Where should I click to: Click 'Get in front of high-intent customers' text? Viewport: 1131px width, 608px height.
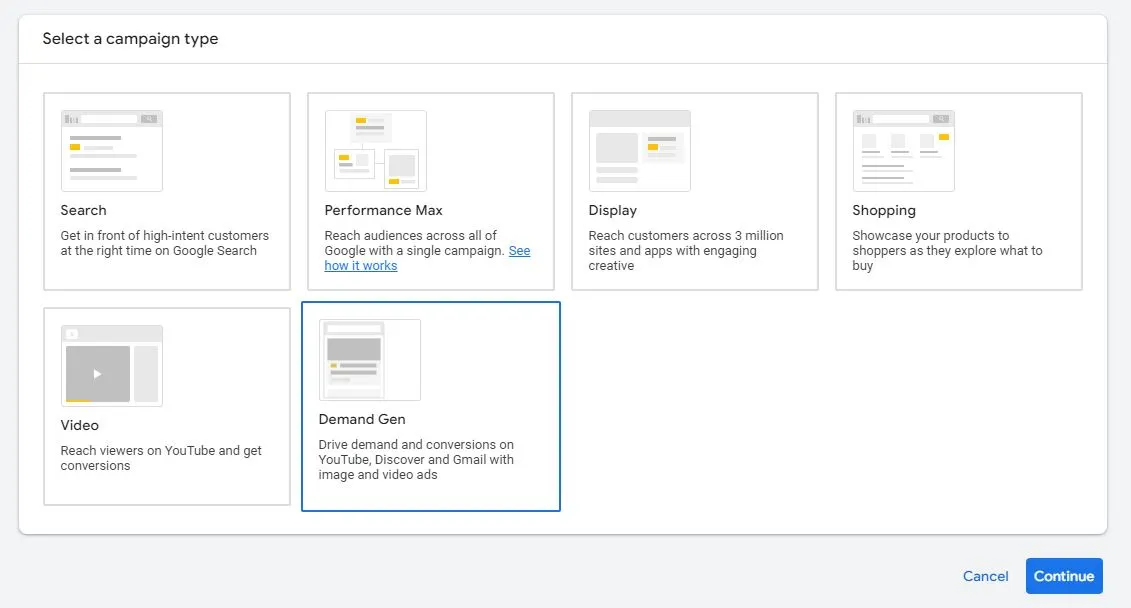[164, 243]
